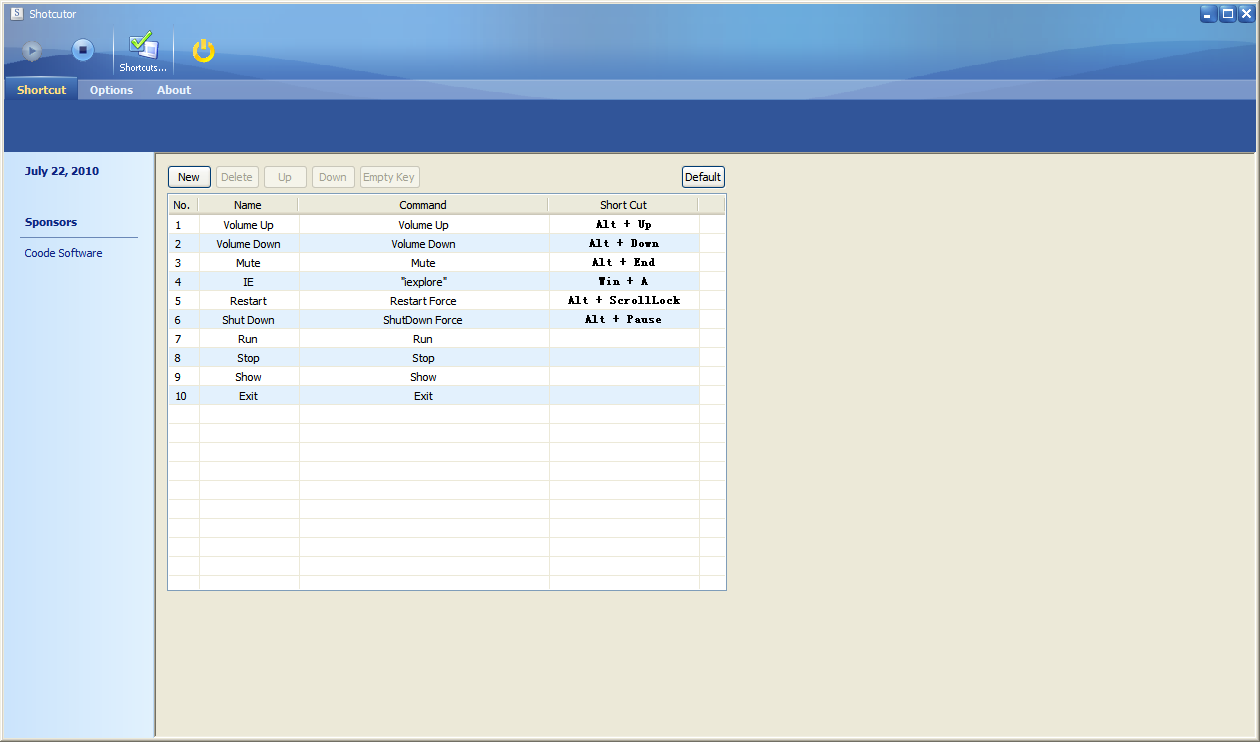This screenshot has width=1260, height=742.
Task: Click the Command column header
Action: 423,205
